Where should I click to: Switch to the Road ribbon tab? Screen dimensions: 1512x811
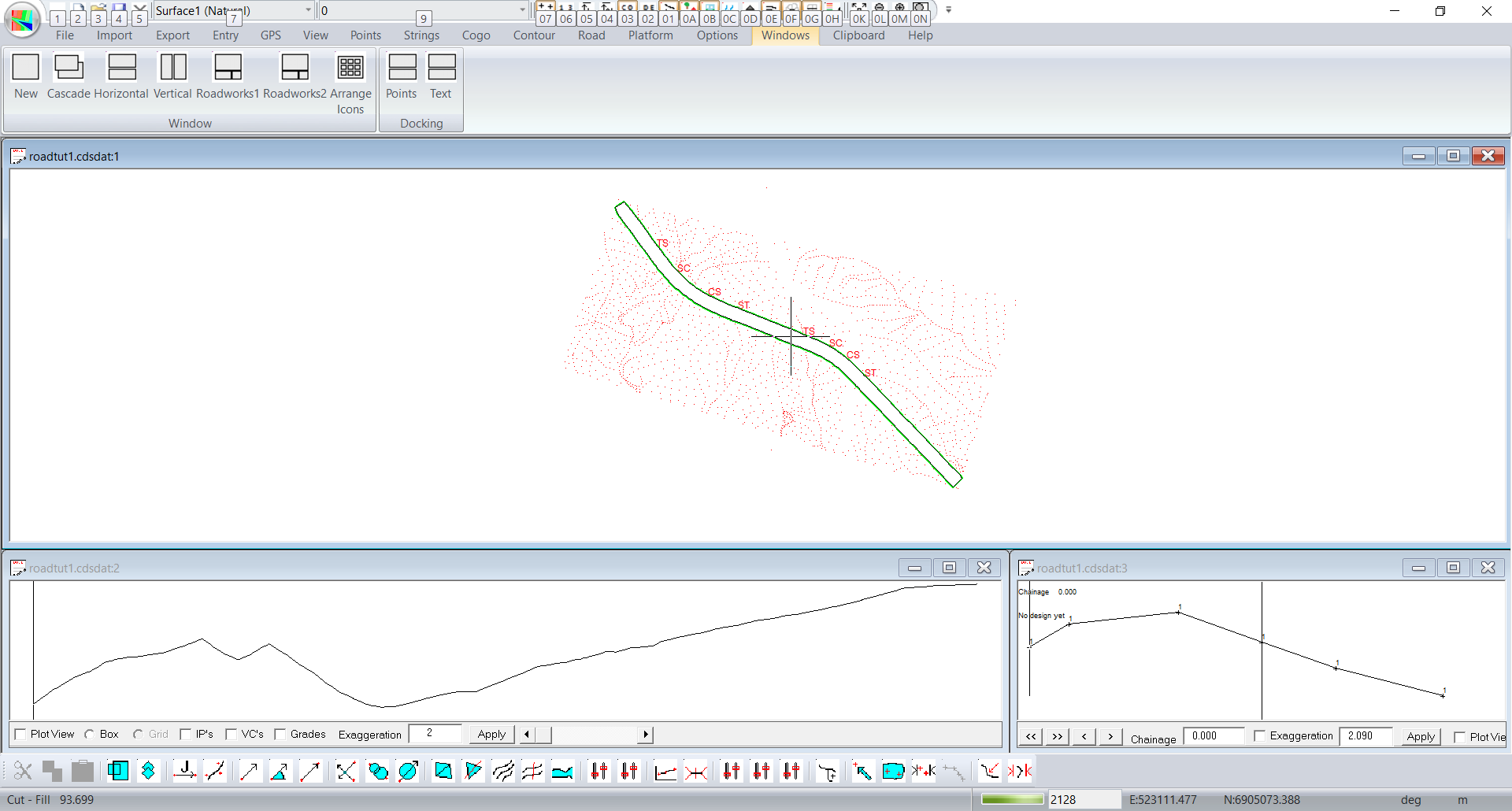(x=591, y=35)
